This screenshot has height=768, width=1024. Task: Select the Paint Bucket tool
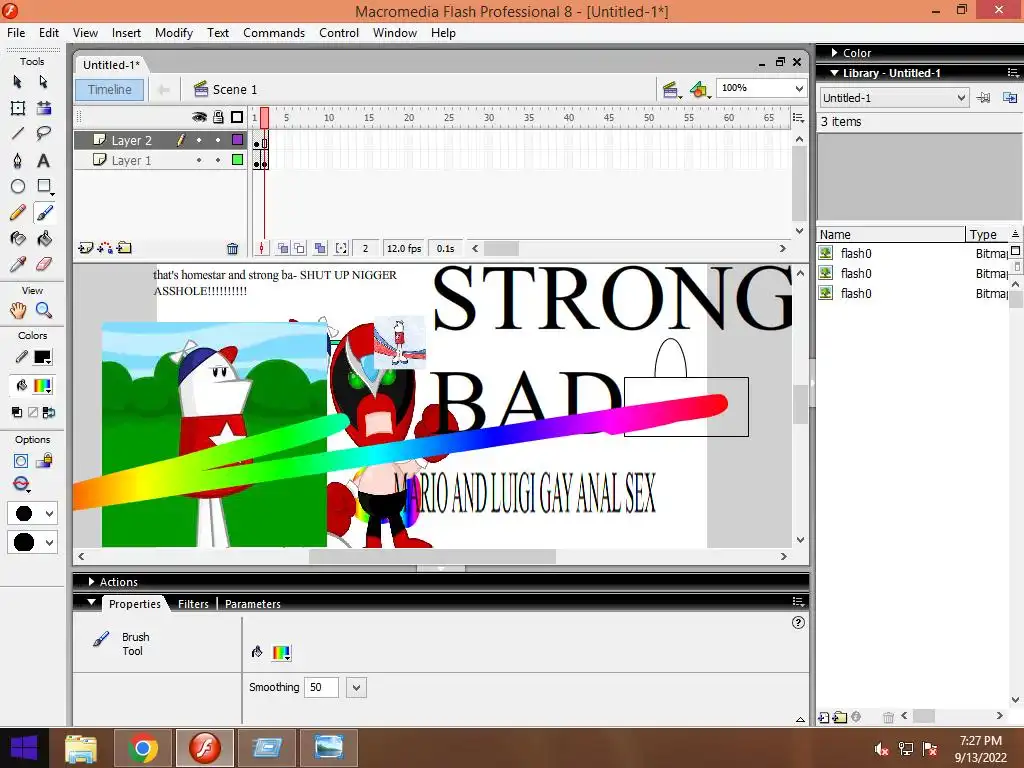(x=44, y=238)
